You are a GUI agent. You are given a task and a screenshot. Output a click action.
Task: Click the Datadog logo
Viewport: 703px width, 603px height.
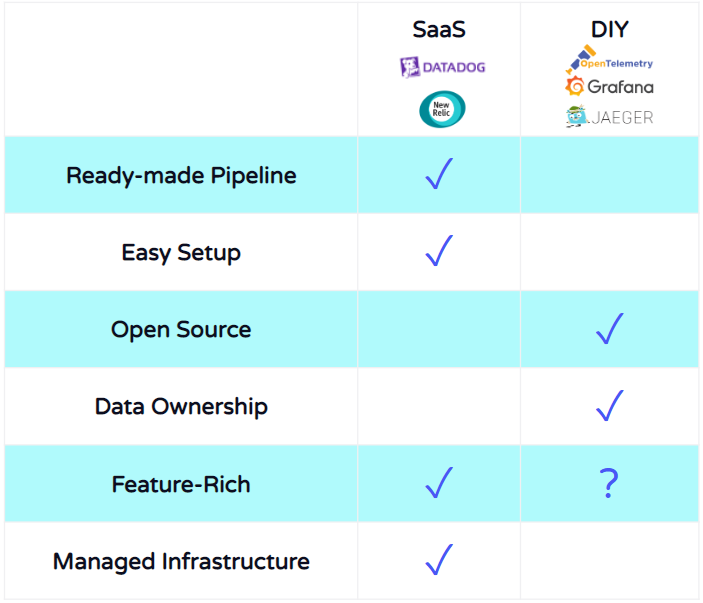[443, 67]
